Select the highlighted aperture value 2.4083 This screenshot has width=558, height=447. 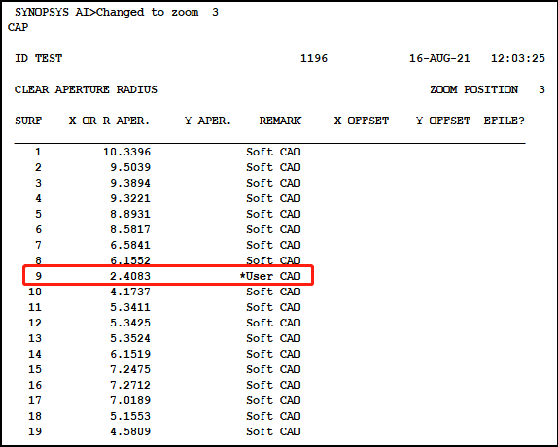tap(130, 276)
